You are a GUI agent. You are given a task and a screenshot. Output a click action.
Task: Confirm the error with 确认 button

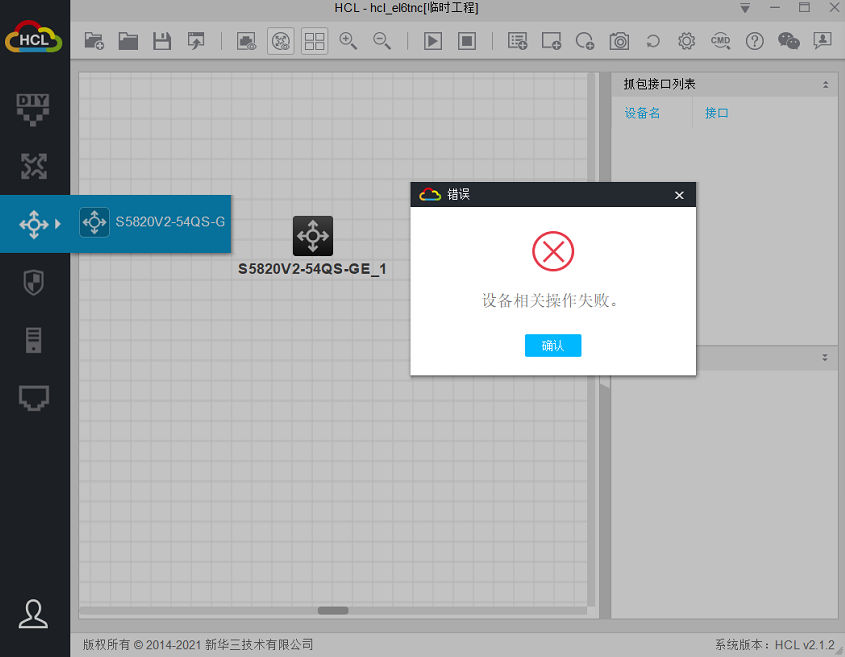coord(553,345)
